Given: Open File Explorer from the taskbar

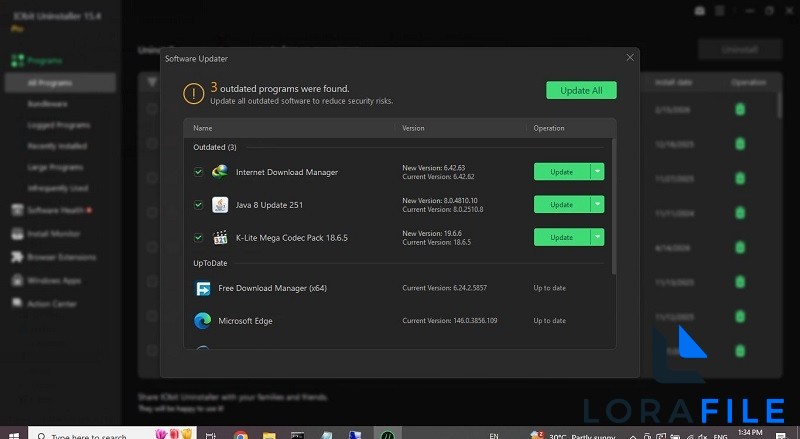Looking at the screenshot, I should pyautogui.click(x=269, y=435).
